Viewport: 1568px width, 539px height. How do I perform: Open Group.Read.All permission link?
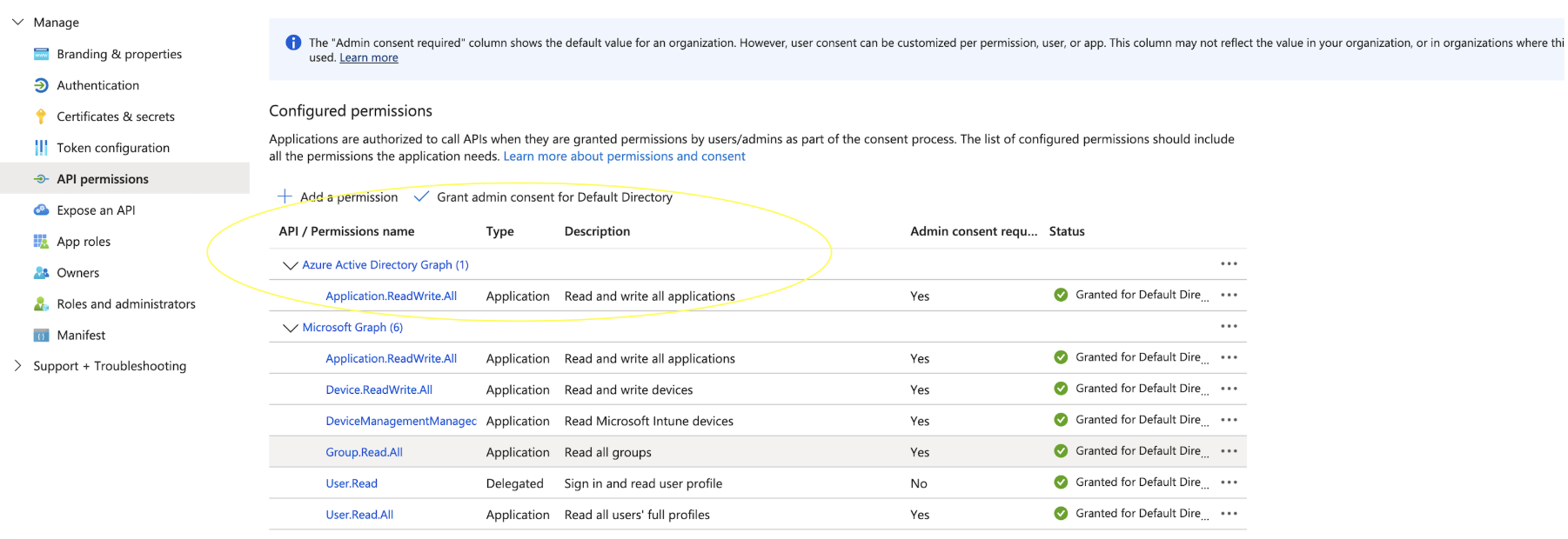tap(364, 453)
